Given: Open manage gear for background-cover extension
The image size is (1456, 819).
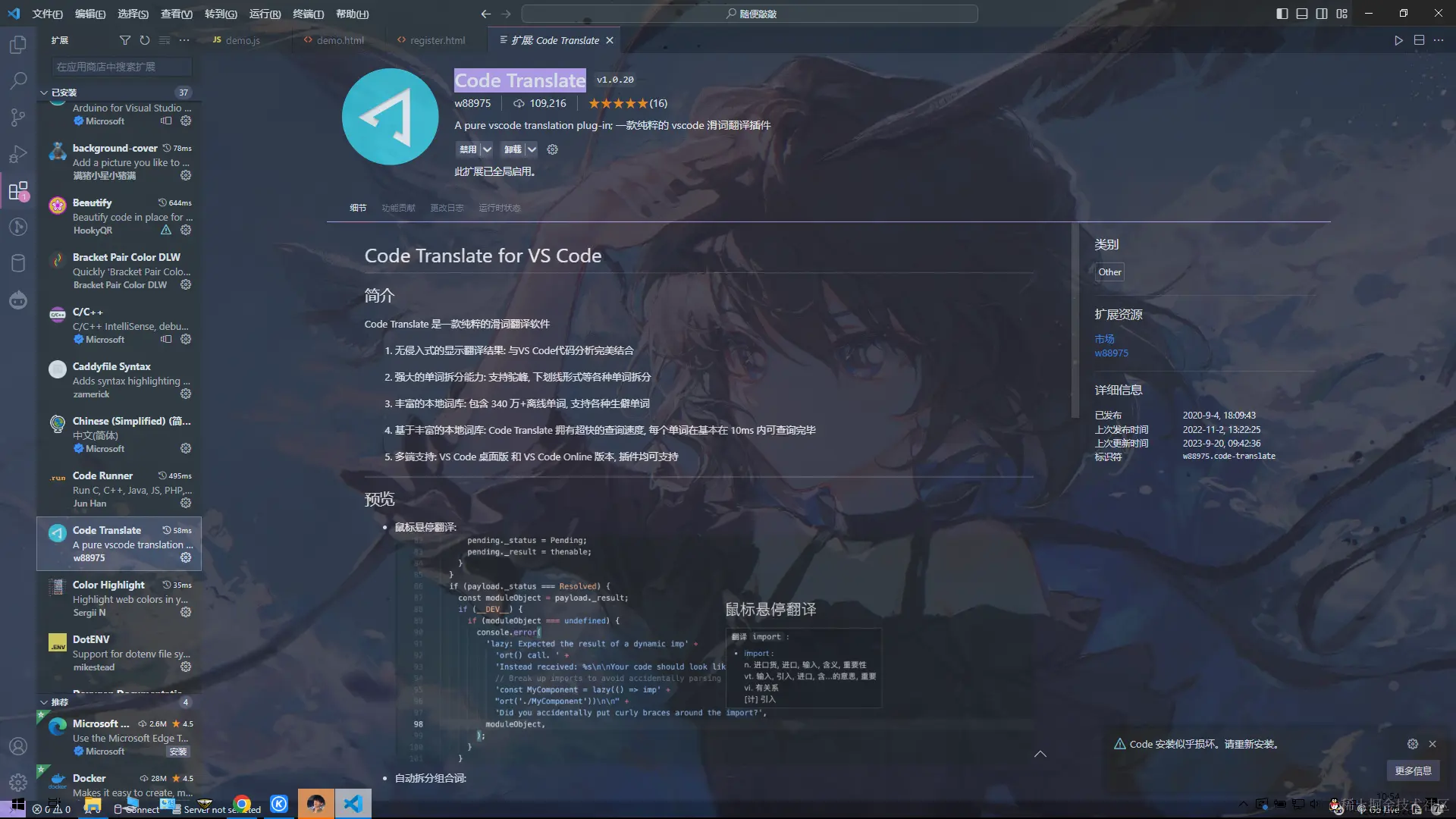Looking at the screenshot, I should point(186,175).
